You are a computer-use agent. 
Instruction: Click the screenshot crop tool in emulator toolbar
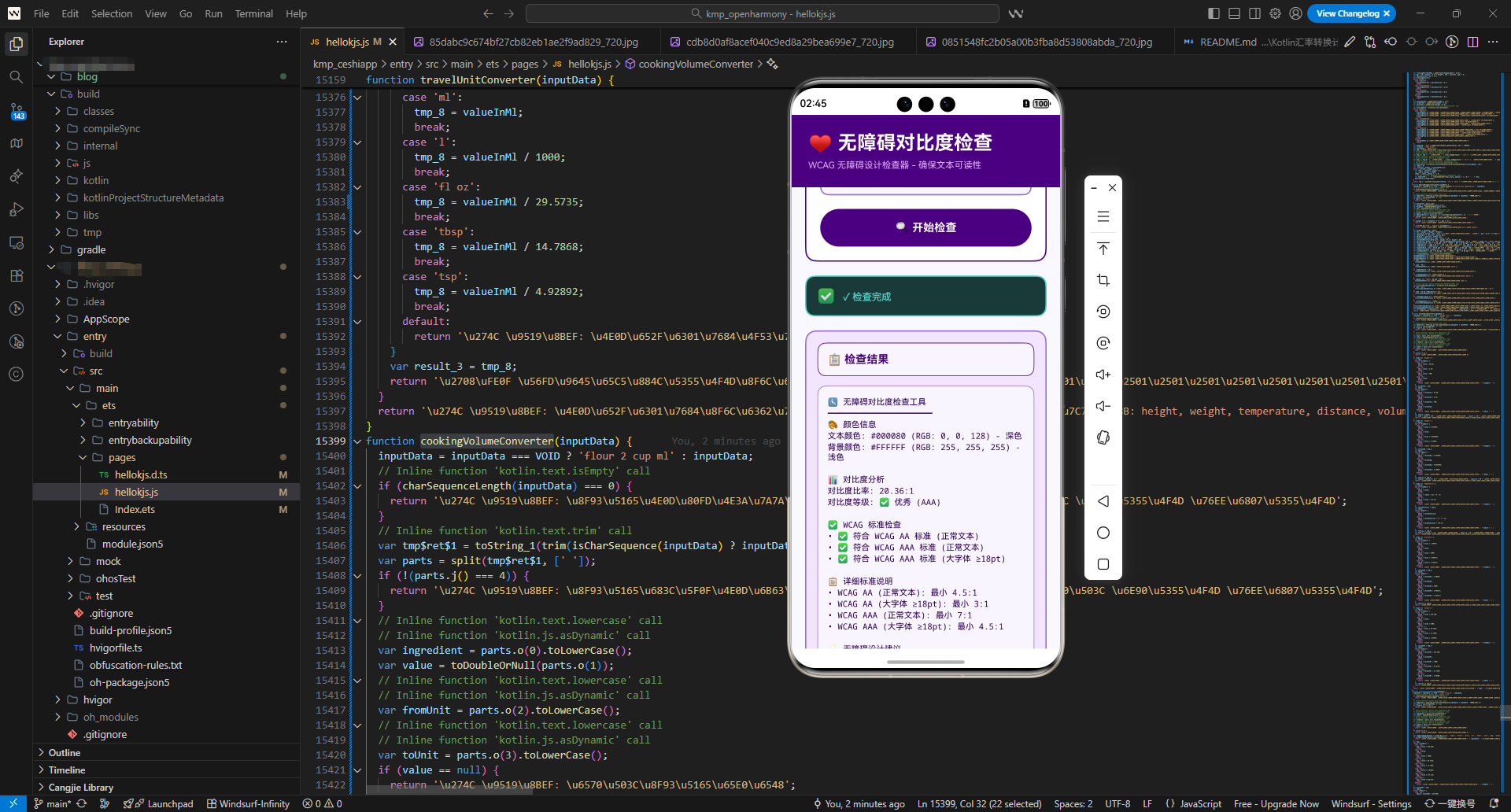(1103, 280)
